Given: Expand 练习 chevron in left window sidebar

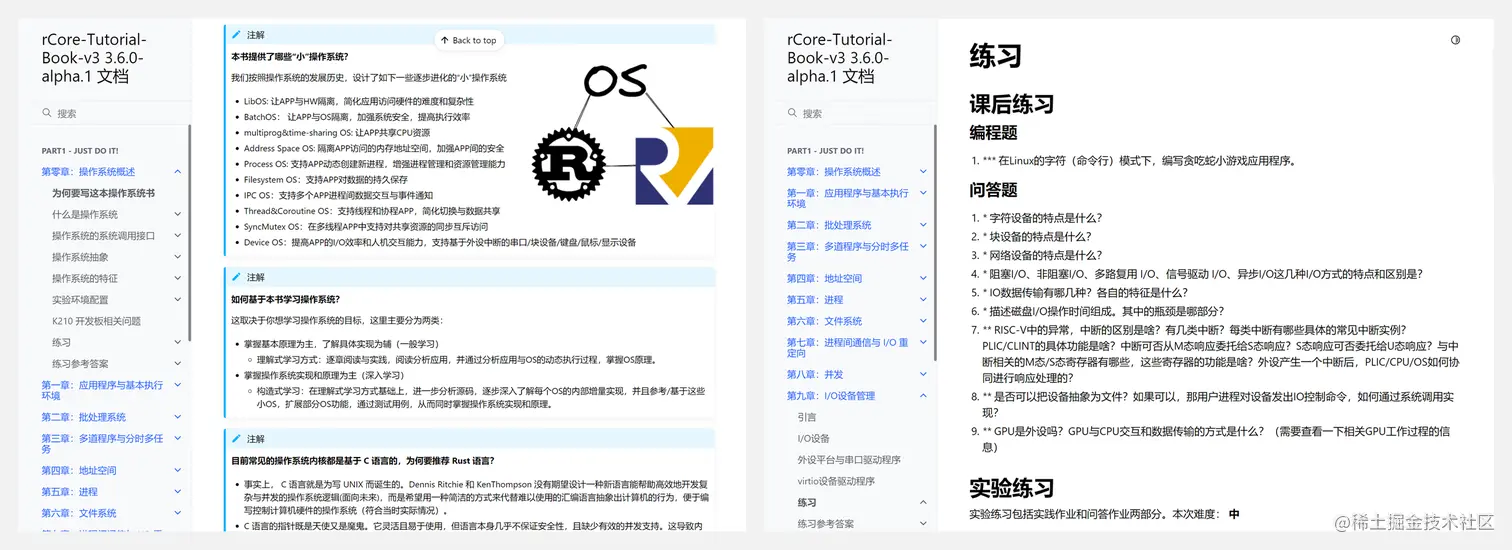Looking at the screenshot, I should [x=178, y=343].
